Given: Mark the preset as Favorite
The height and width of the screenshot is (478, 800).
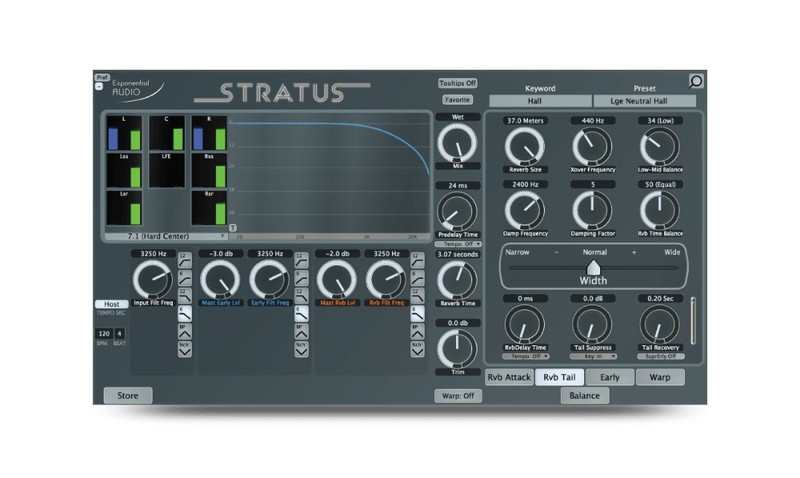Looking at the screenshot, I should pyautogui.click(x=457, y=100).
